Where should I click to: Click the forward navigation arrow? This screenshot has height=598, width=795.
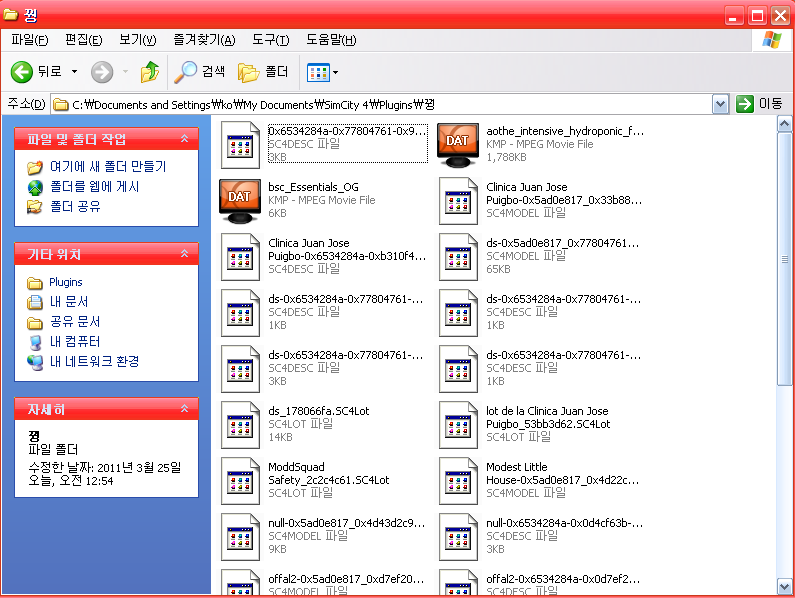102,72
